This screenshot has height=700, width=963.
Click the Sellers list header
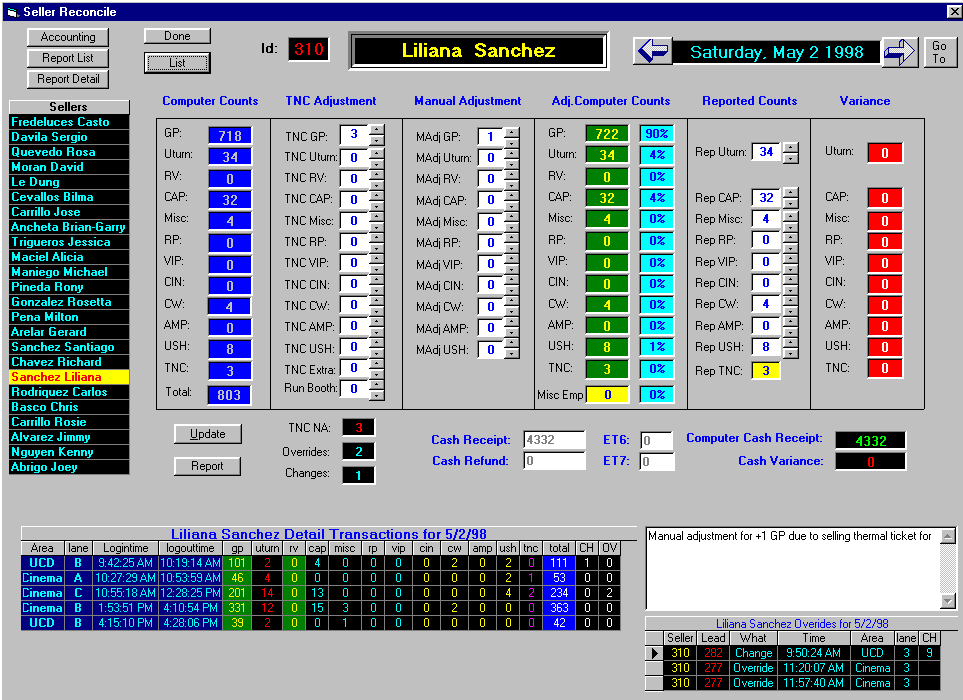[69, 107]
